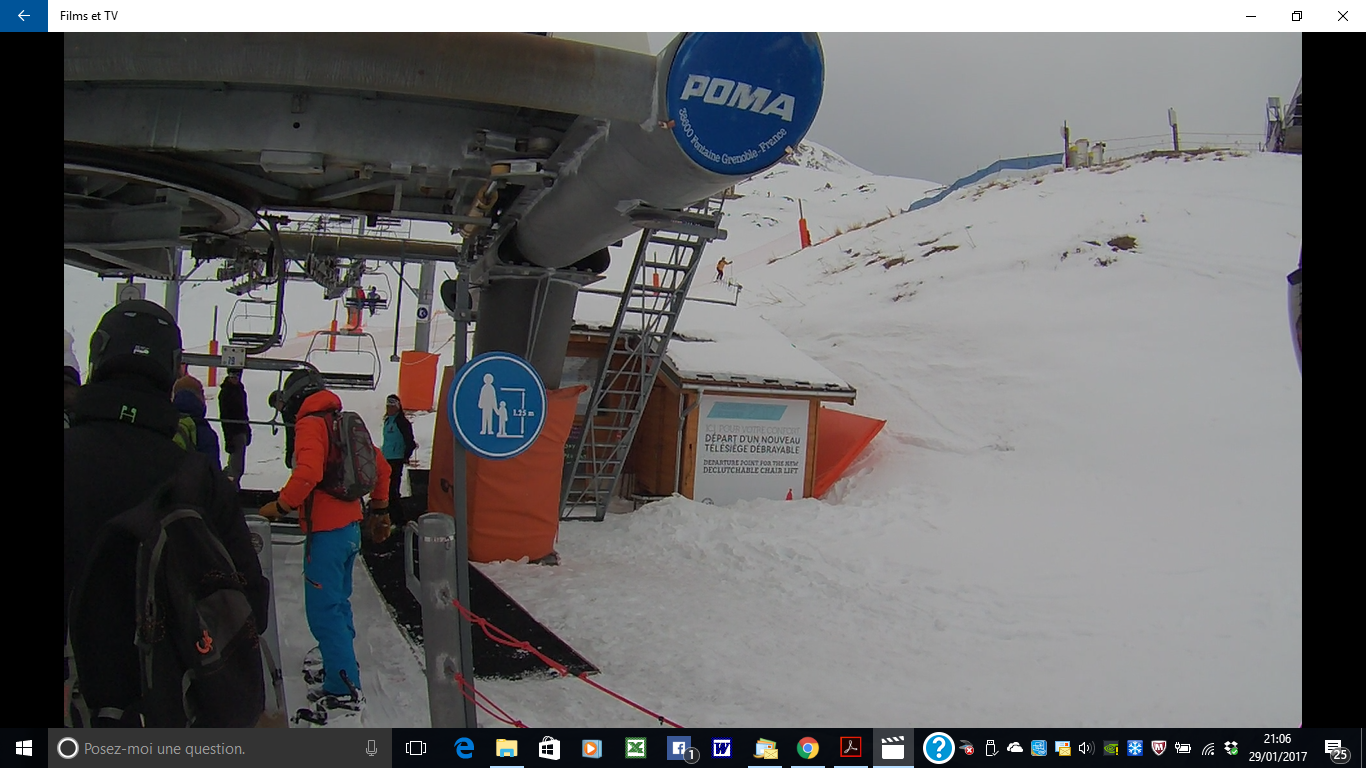The image size is (1366, 768).
Task: Open the Films et TV clapperboard taskbar icon
Action: point(892,748)
